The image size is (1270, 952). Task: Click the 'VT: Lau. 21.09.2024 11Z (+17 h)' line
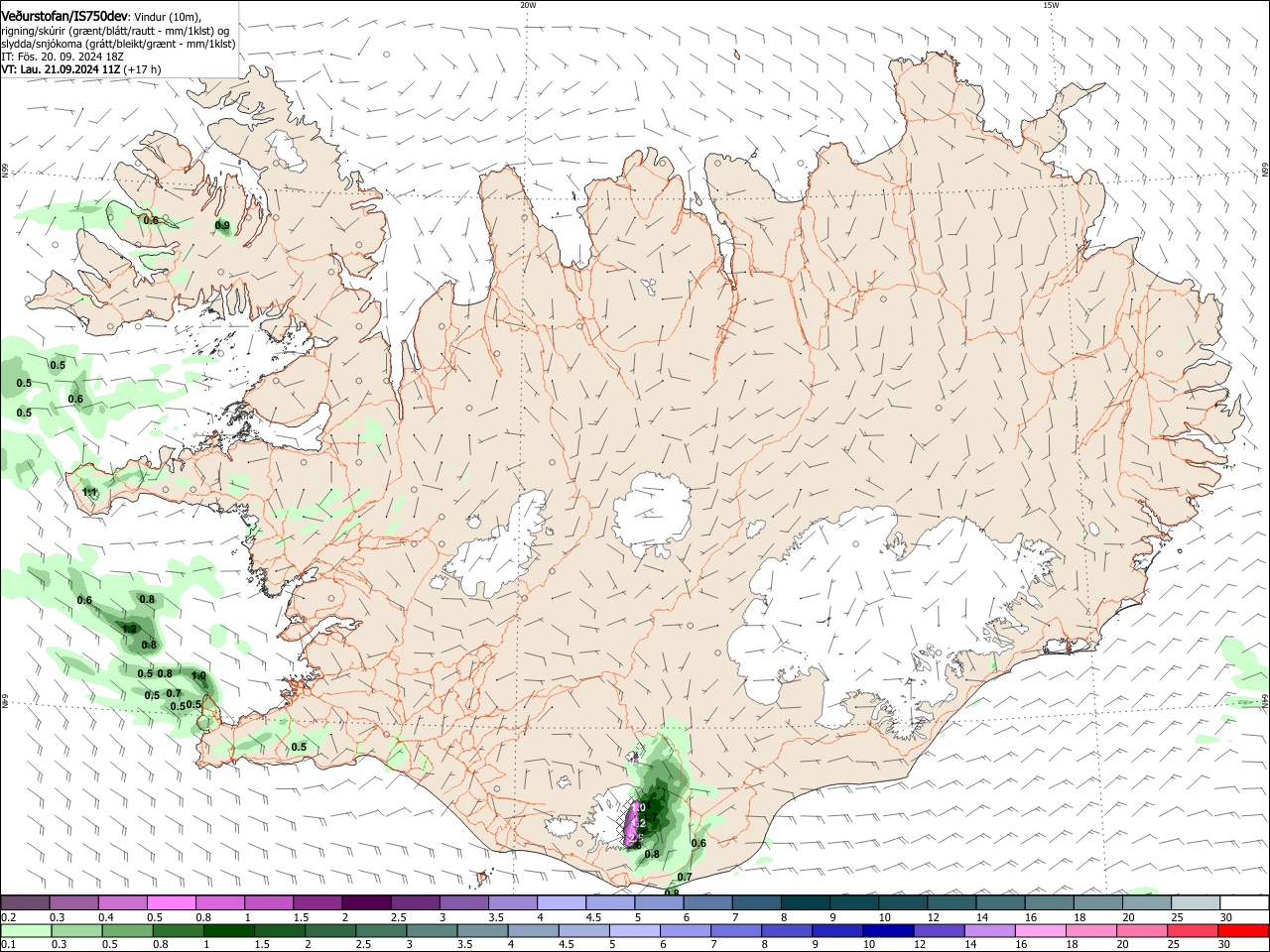pyautogui.click(x=81, y=69)
